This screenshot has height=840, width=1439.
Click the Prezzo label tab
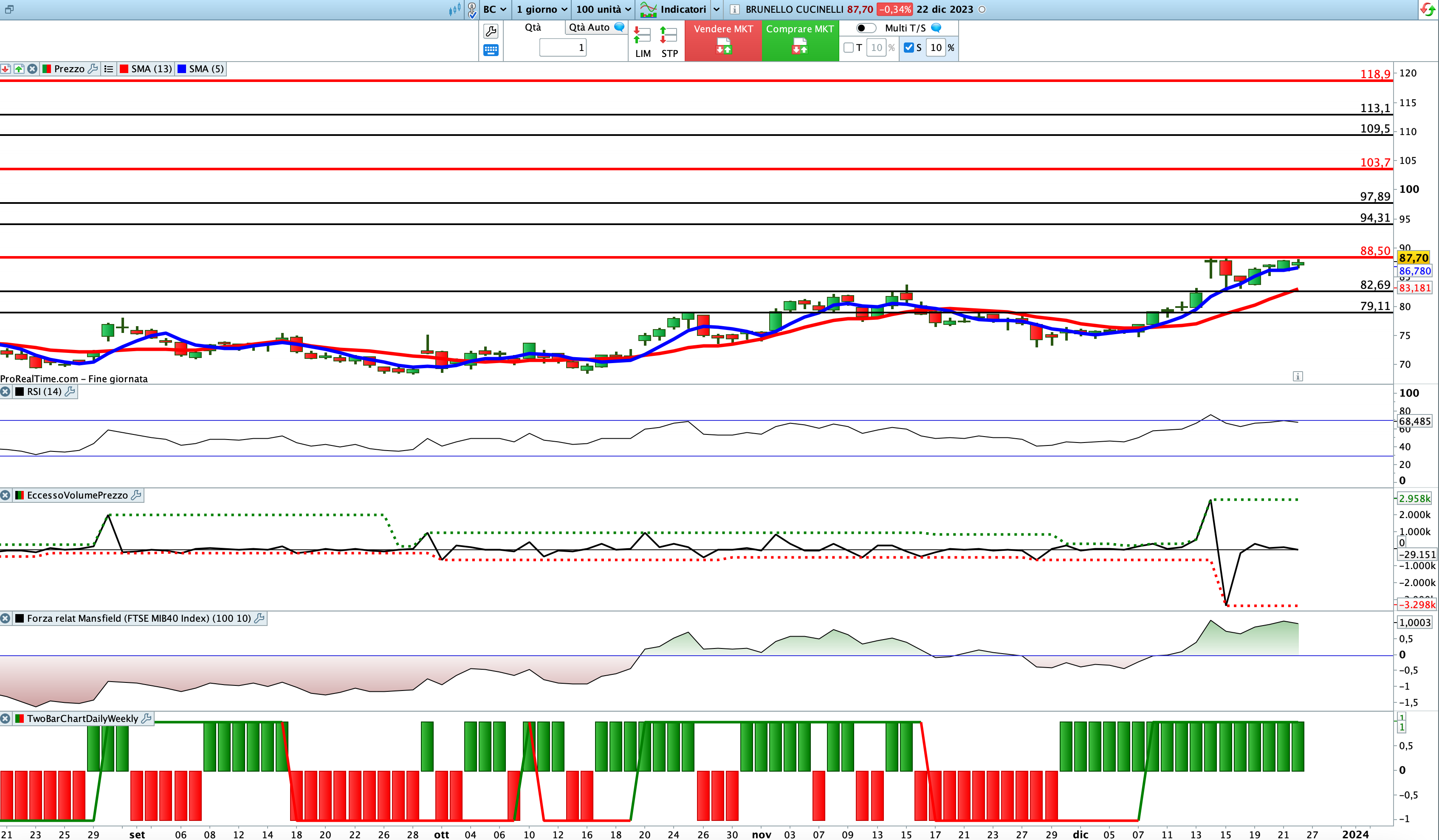point(69,68)
